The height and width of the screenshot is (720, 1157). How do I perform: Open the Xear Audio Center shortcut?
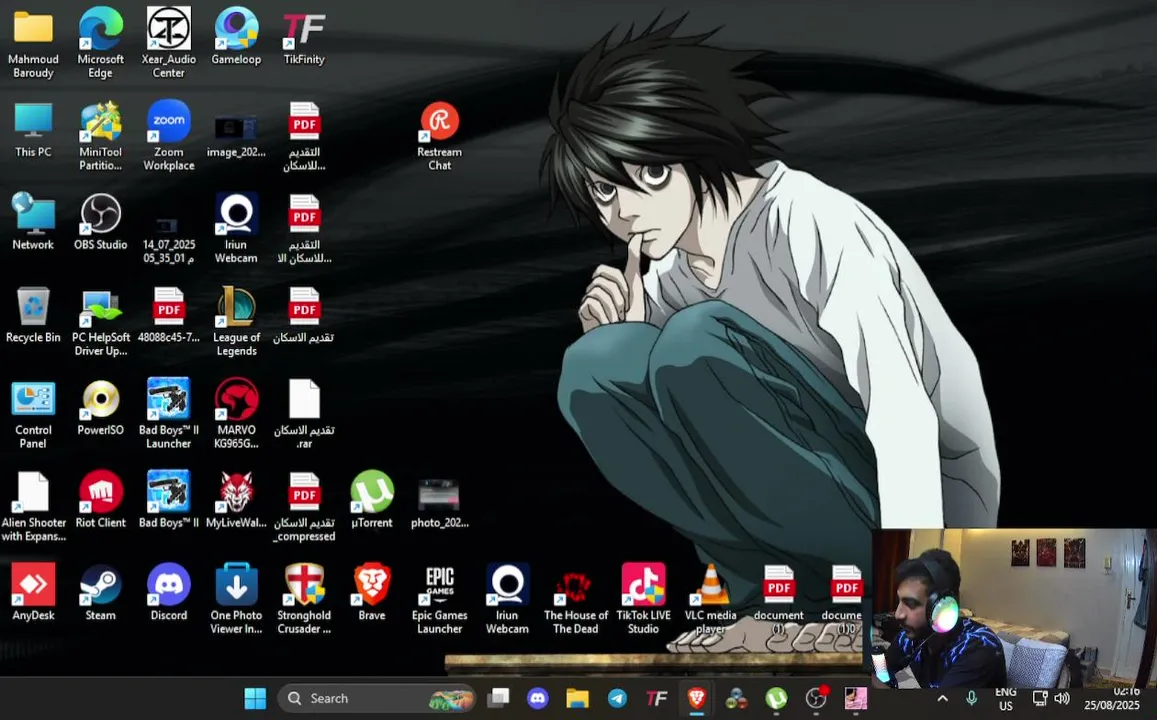(x=168, y=43)
